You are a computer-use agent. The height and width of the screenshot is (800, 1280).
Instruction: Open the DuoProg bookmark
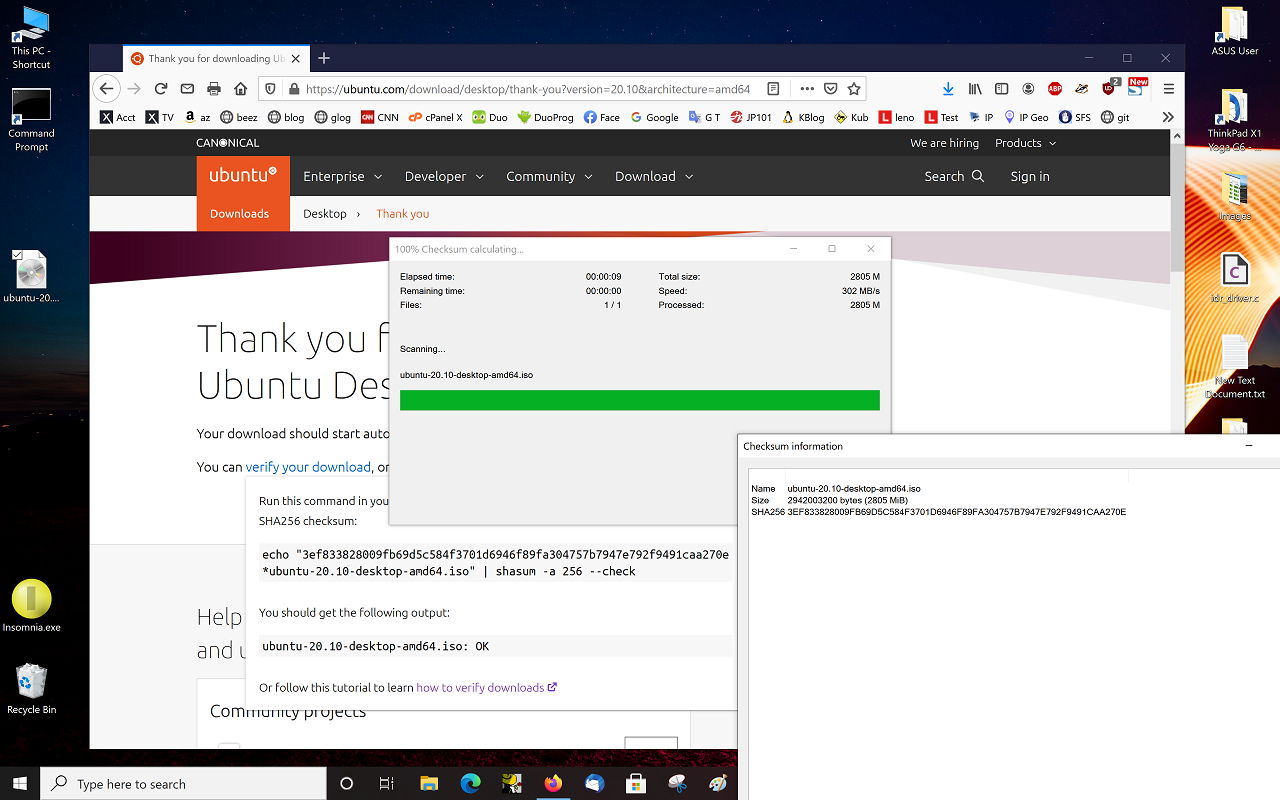[545, 117]
